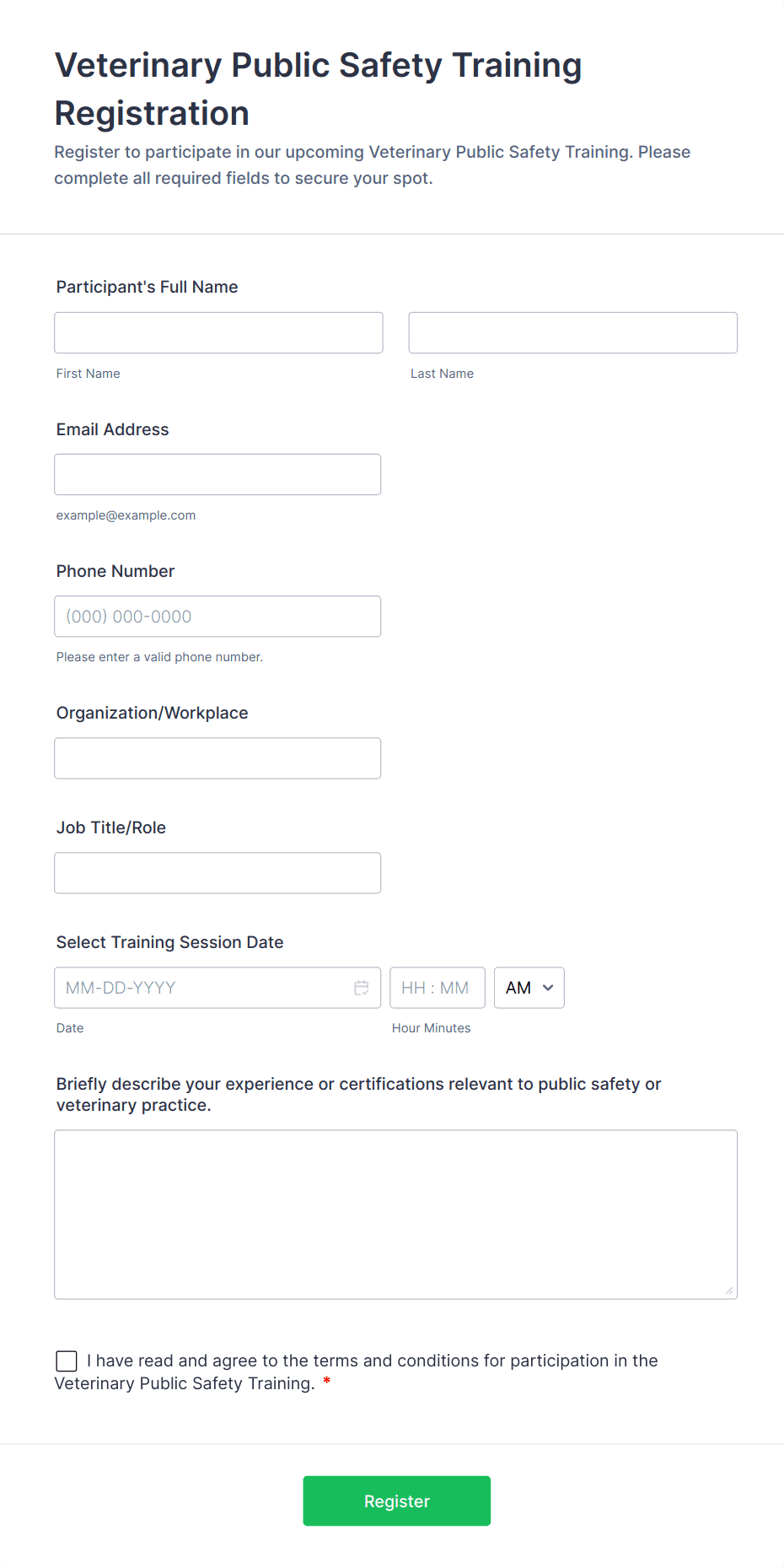This screenshot has width=784, height=1568.
Task: Click inside the experience description textarea
Action: click(395, 1214)
